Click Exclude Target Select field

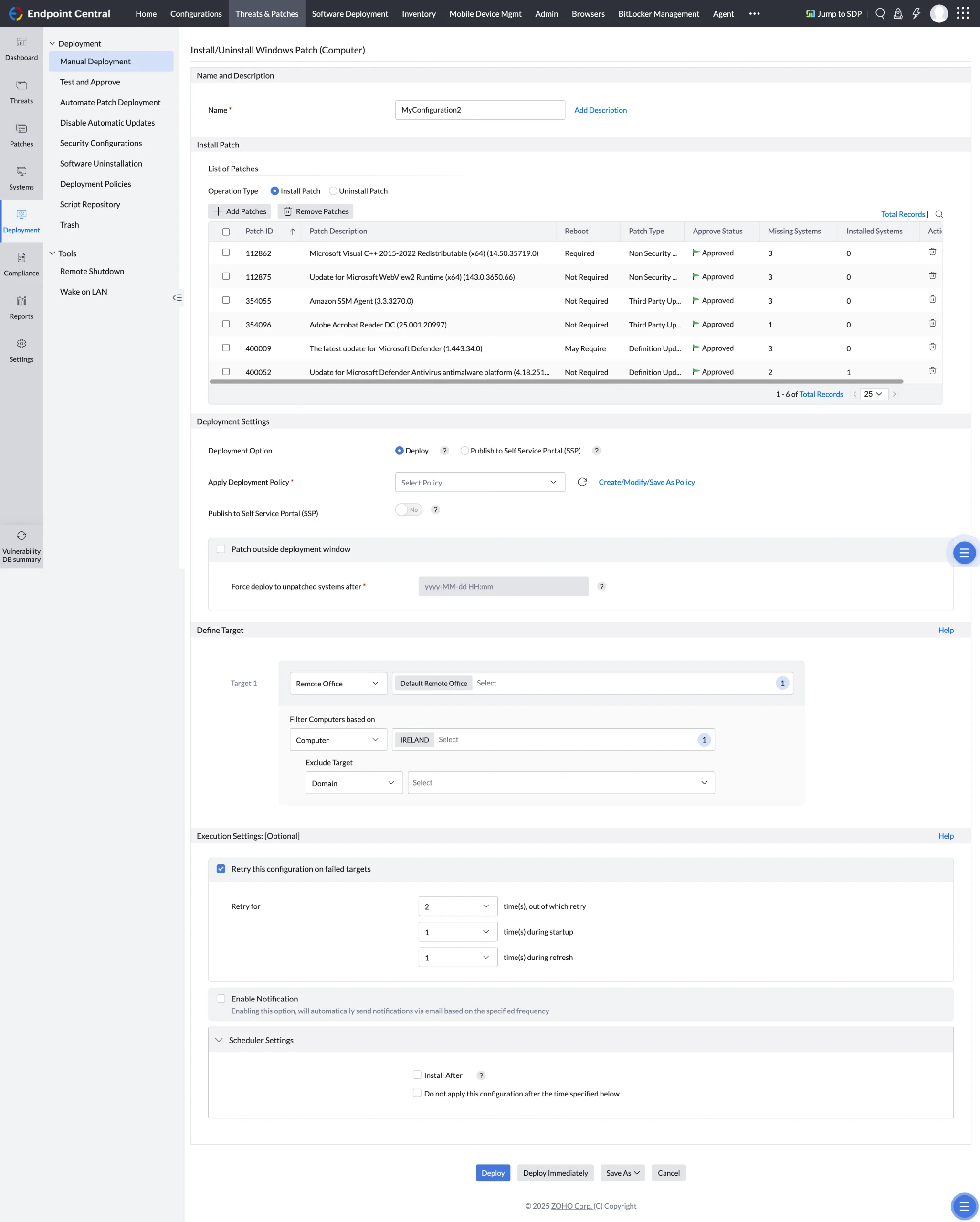(x=561, y=783)
